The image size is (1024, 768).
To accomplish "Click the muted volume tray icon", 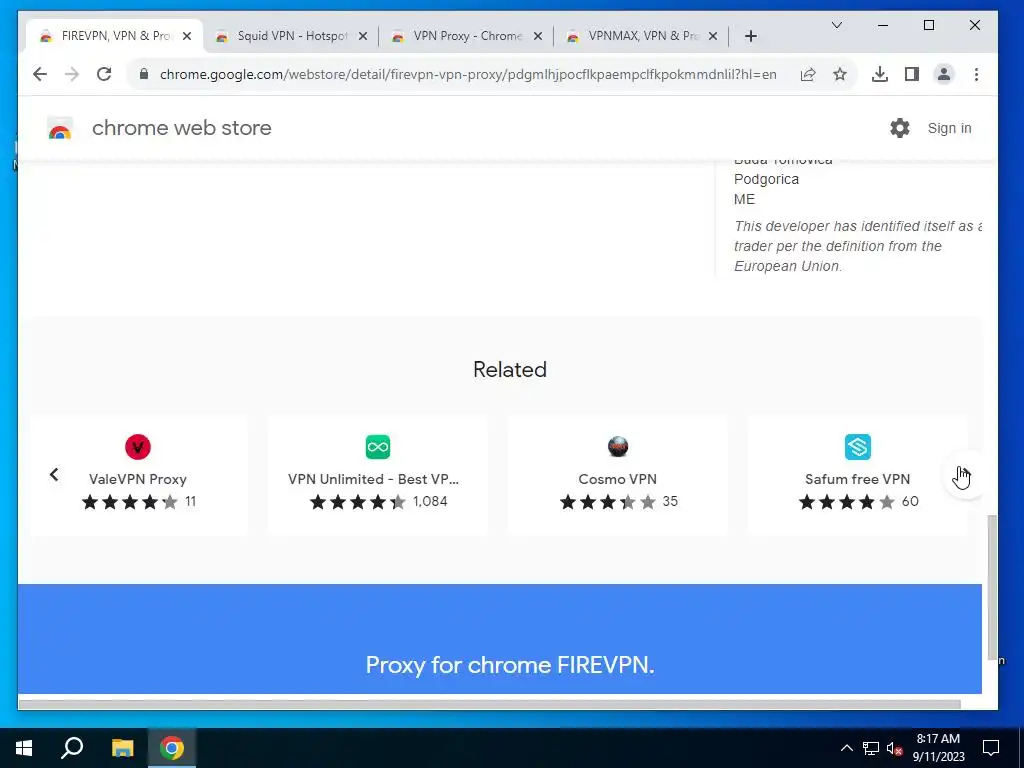I will click(895, 748).
